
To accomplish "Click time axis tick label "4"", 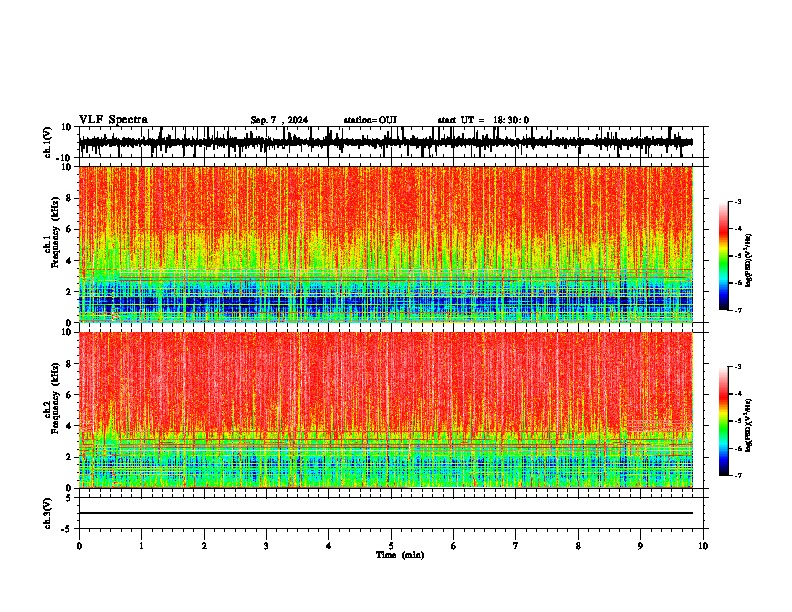I will coord(329,546).
